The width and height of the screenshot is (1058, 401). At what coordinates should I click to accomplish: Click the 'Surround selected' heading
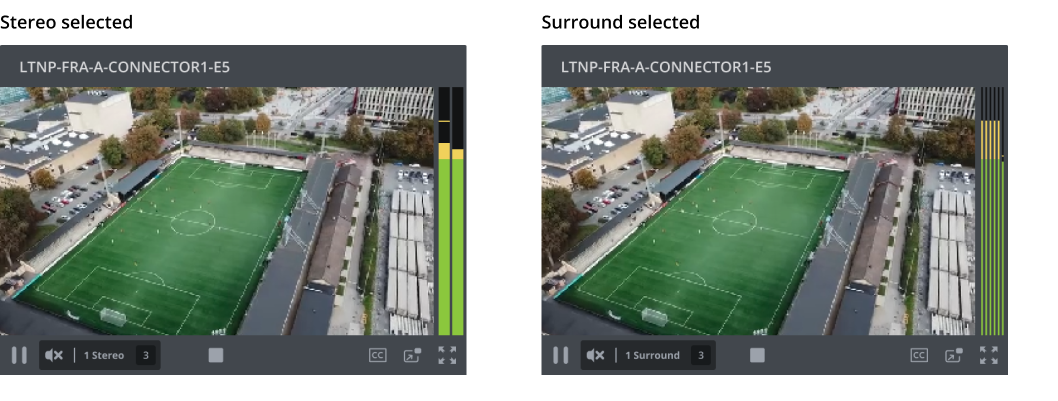click(x=621, y=22)
